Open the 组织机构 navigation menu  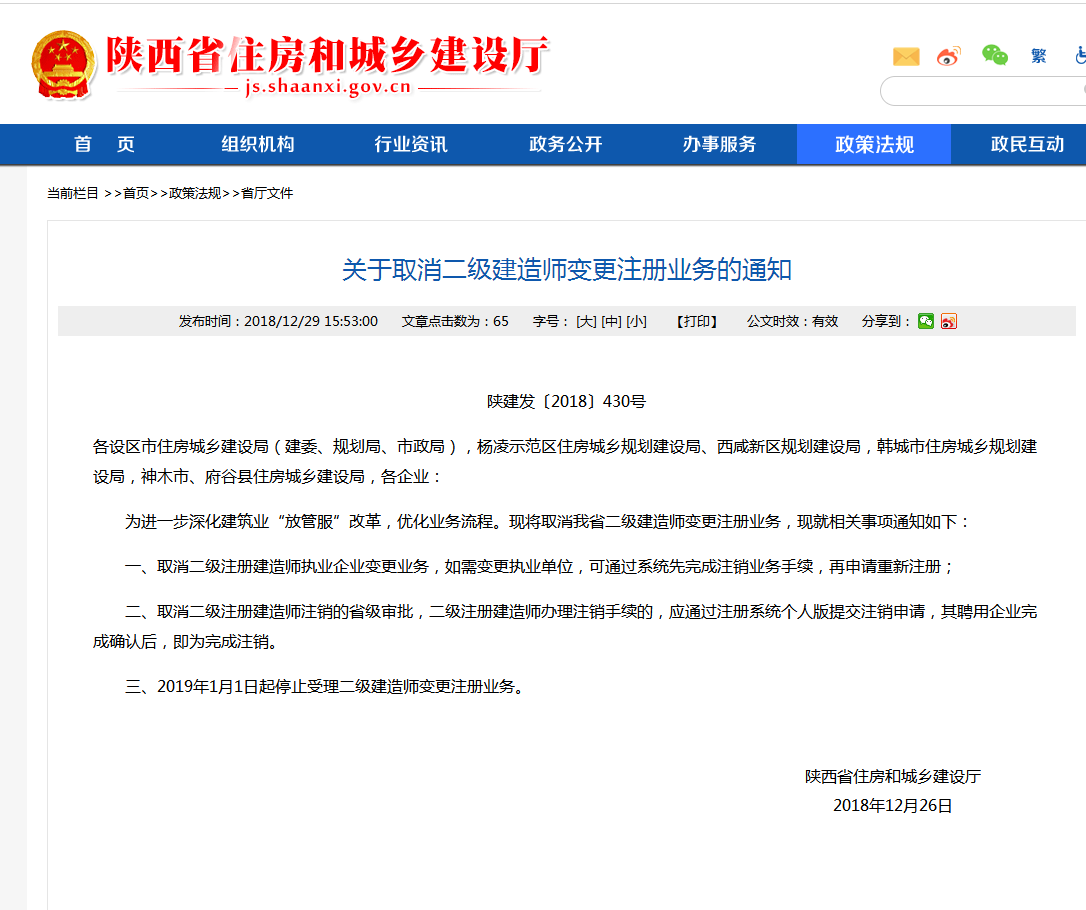(258, 144)
